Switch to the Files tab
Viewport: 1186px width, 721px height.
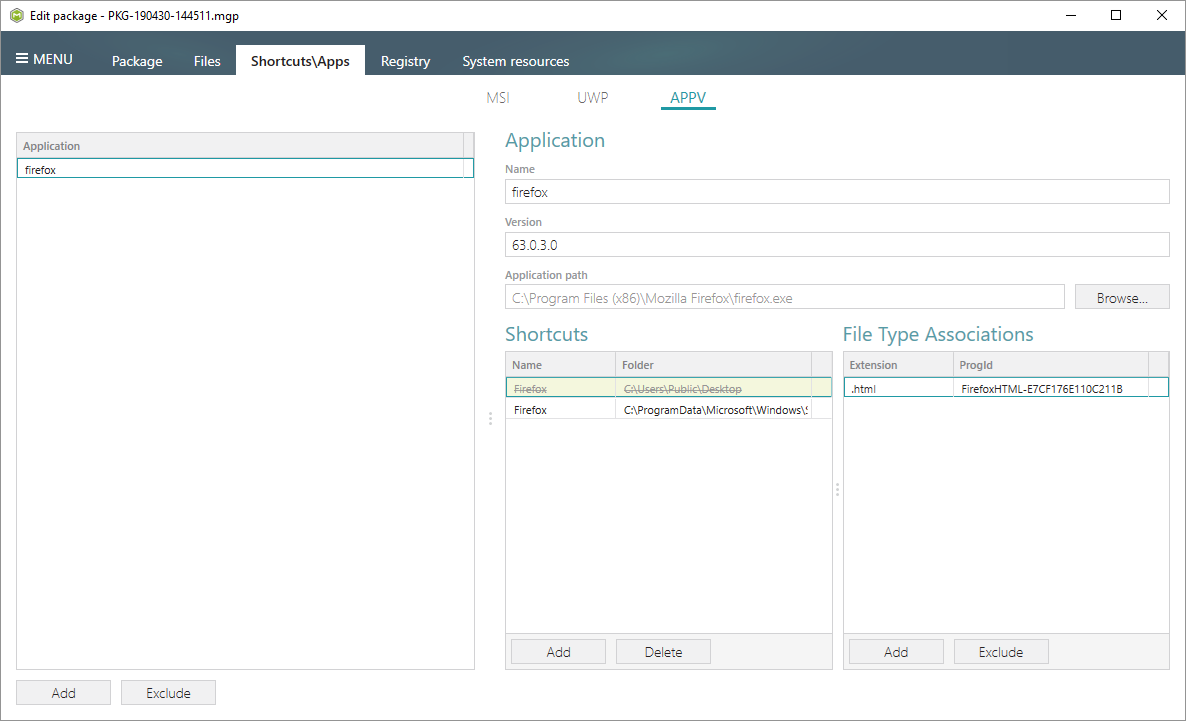point(206,61)
